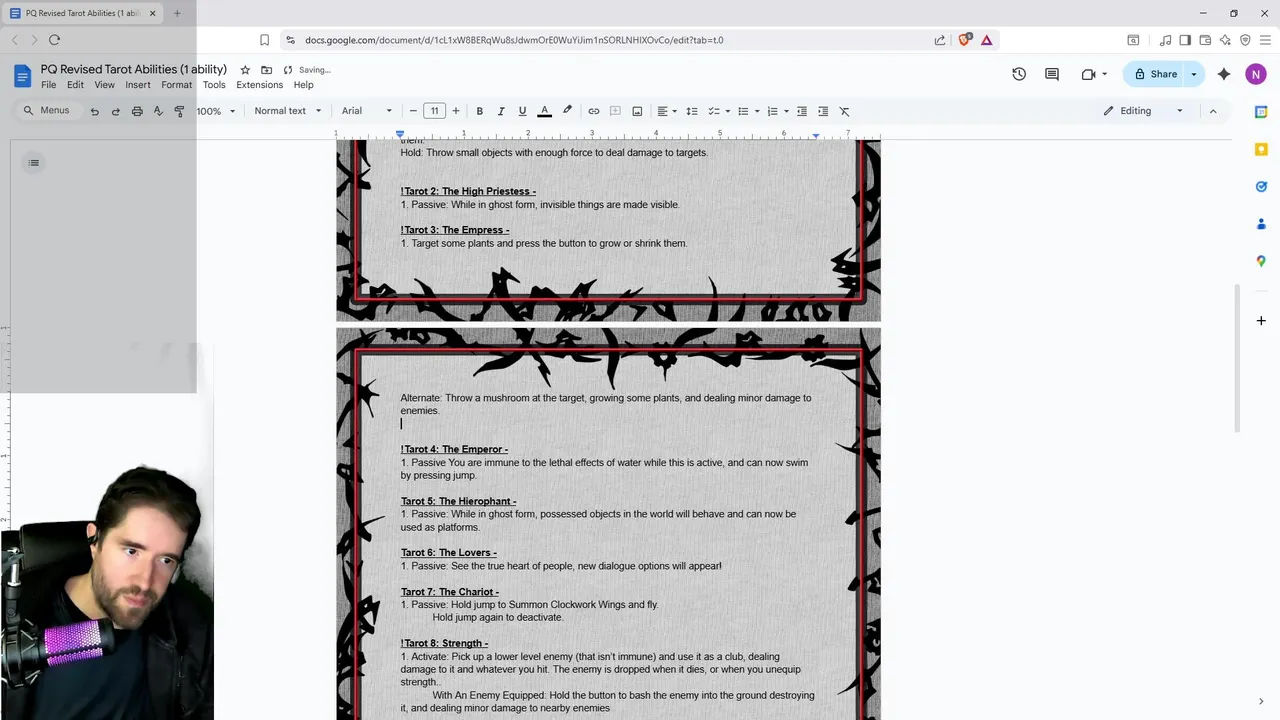
Task: Open Gemini assistant
Action: (1224, 74)
